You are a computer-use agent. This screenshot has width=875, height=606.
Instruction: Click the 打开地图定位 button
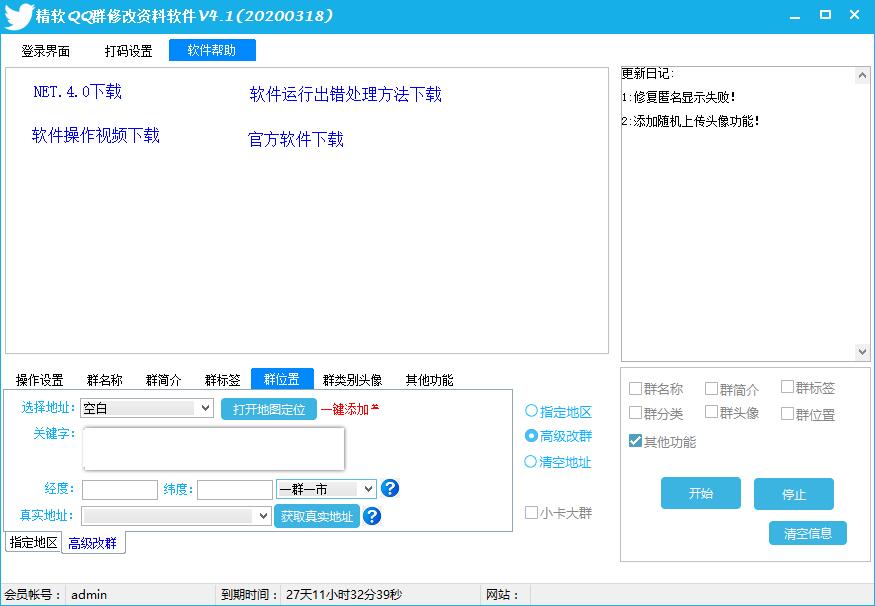click(269, 409)
